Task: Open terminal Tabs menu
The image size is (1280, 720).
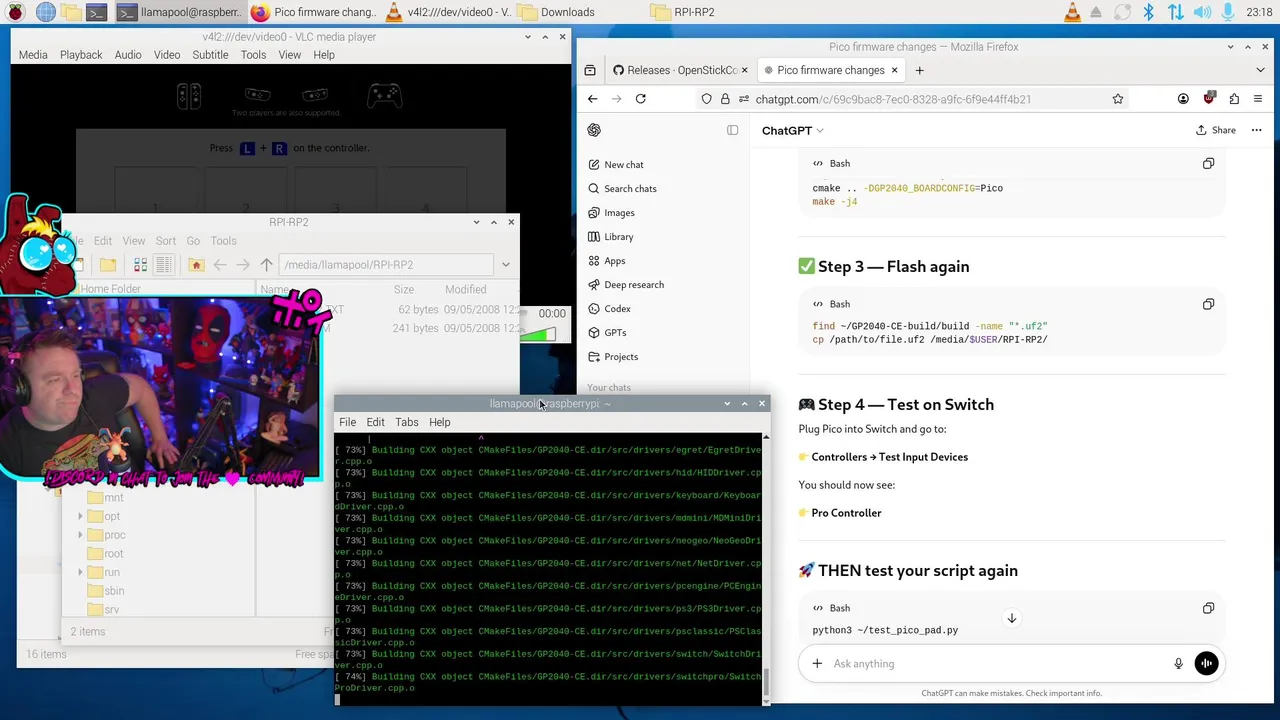Action: tap(407, 422)
